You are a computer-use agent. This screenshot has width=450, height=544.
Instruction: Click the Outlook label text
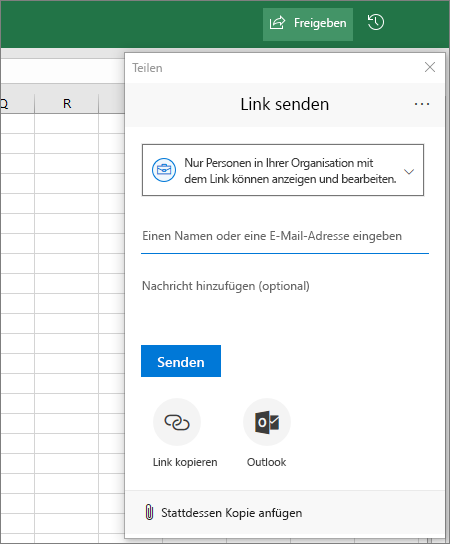266,462
